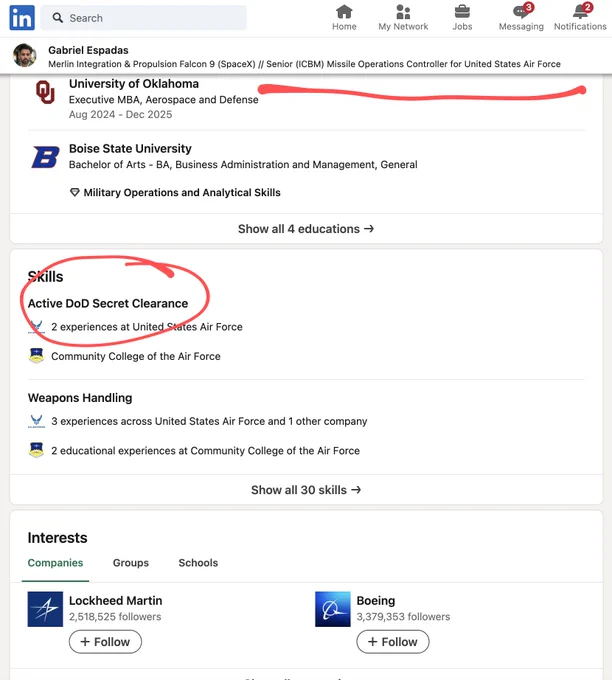Click inside the Search field
The image size is (612, 680).
click(144, 18)
